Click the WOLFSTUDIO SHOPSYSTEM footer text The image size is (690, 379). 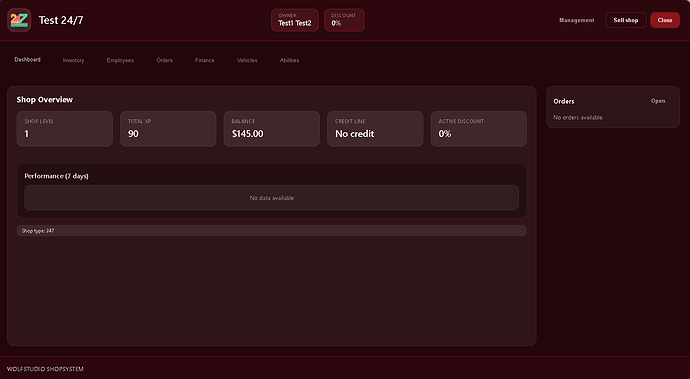pos(45,369)
